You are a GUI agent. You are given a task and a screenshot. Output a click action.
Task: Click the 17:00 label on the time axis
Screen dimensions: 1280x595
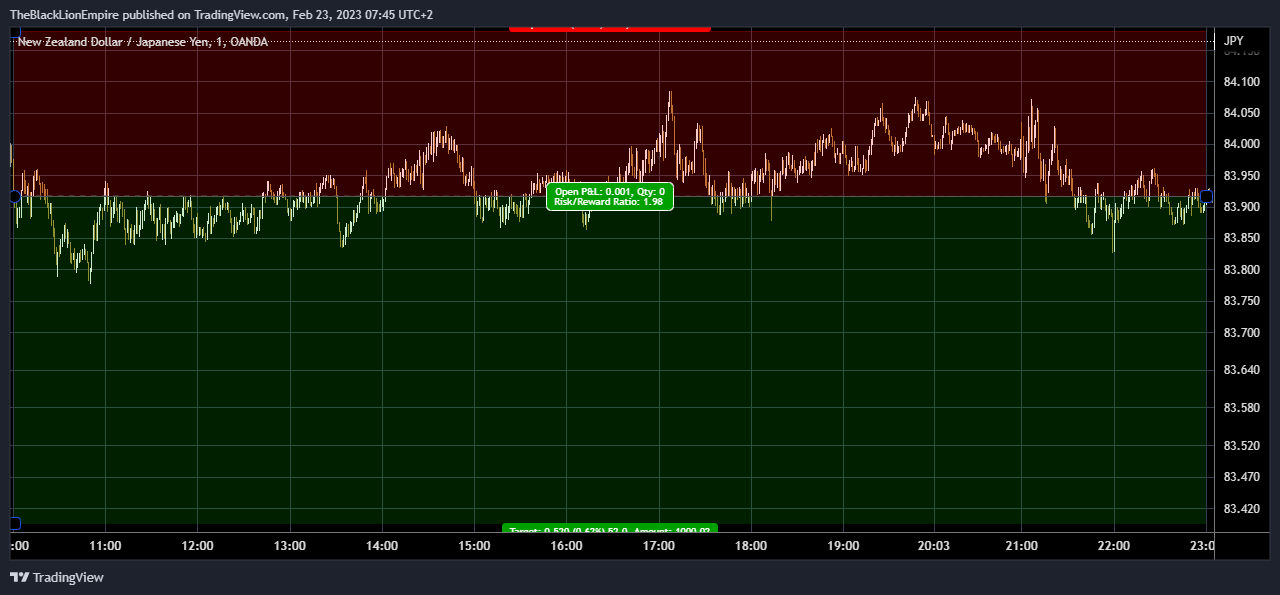pos(659,546)
